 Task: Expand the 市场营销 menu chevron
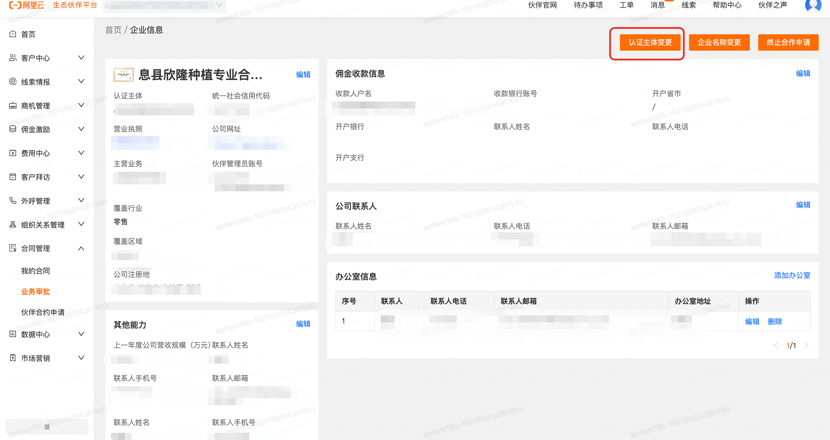[x=81, y=358]
